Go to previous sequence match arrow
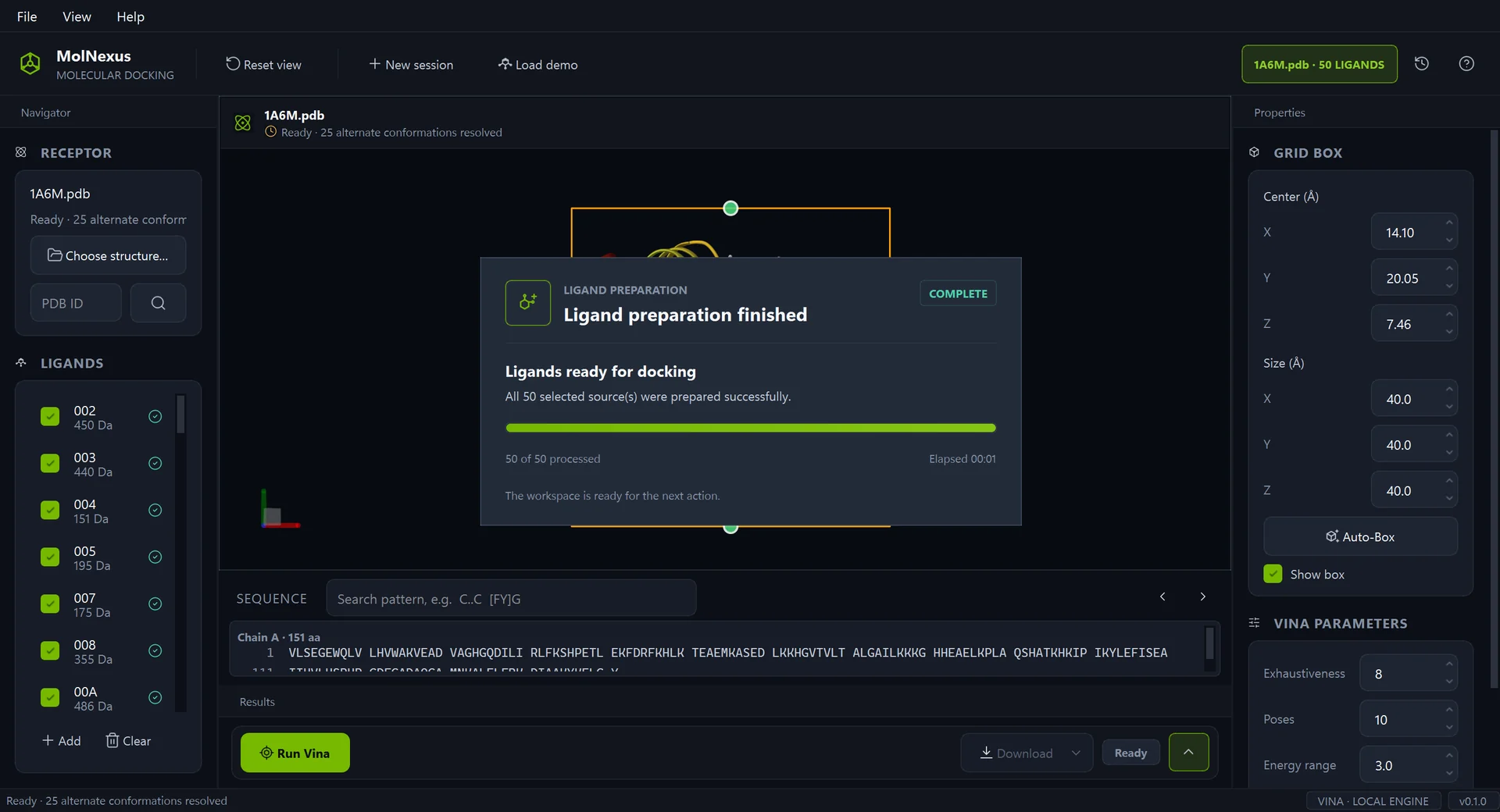The image size is (1500, 812). pos(1162,597)
